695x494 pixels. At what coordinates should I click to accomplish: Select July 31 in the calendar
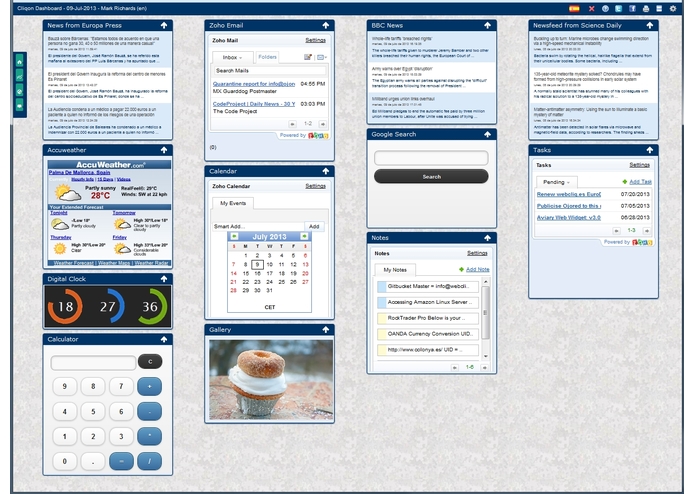(x=269, y=291)
